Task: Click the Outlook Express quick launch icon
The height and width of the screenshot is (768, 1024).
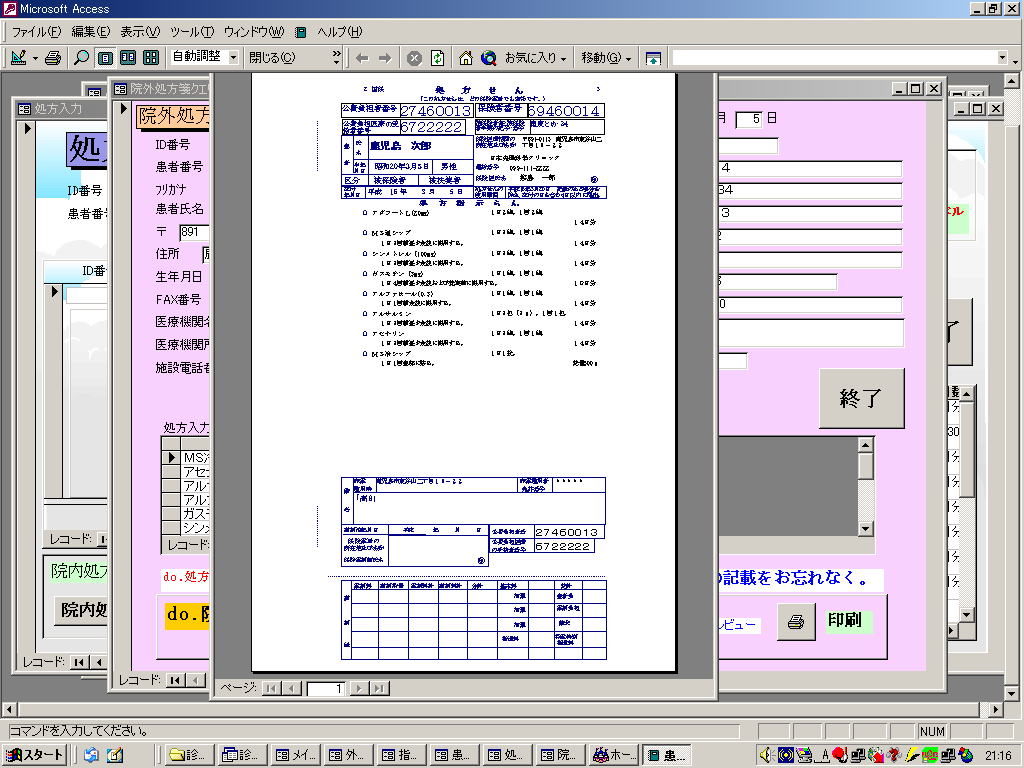Action: coord(91,755)
